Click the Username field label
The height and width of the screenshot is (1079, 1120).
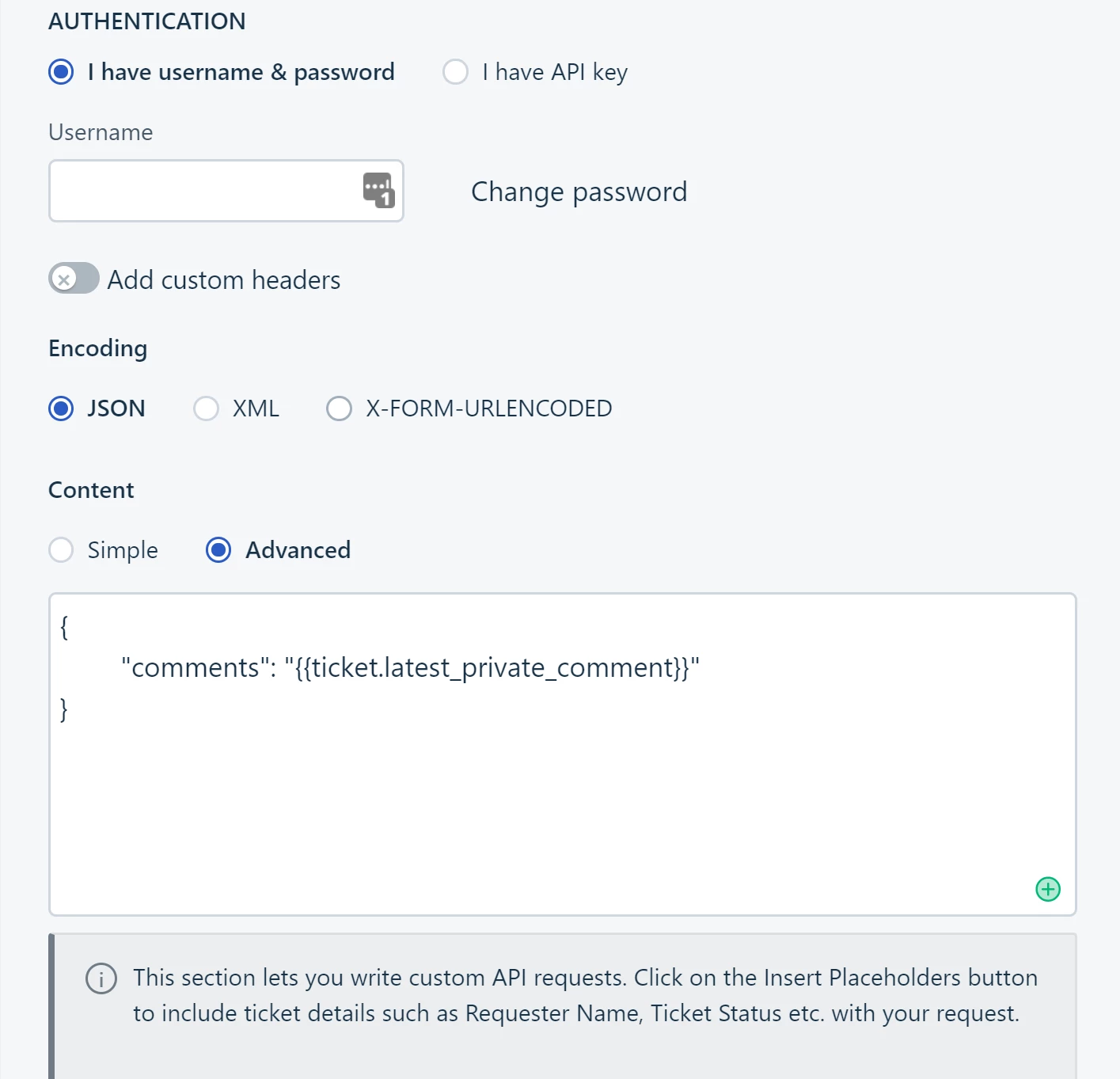click(101, 132)
